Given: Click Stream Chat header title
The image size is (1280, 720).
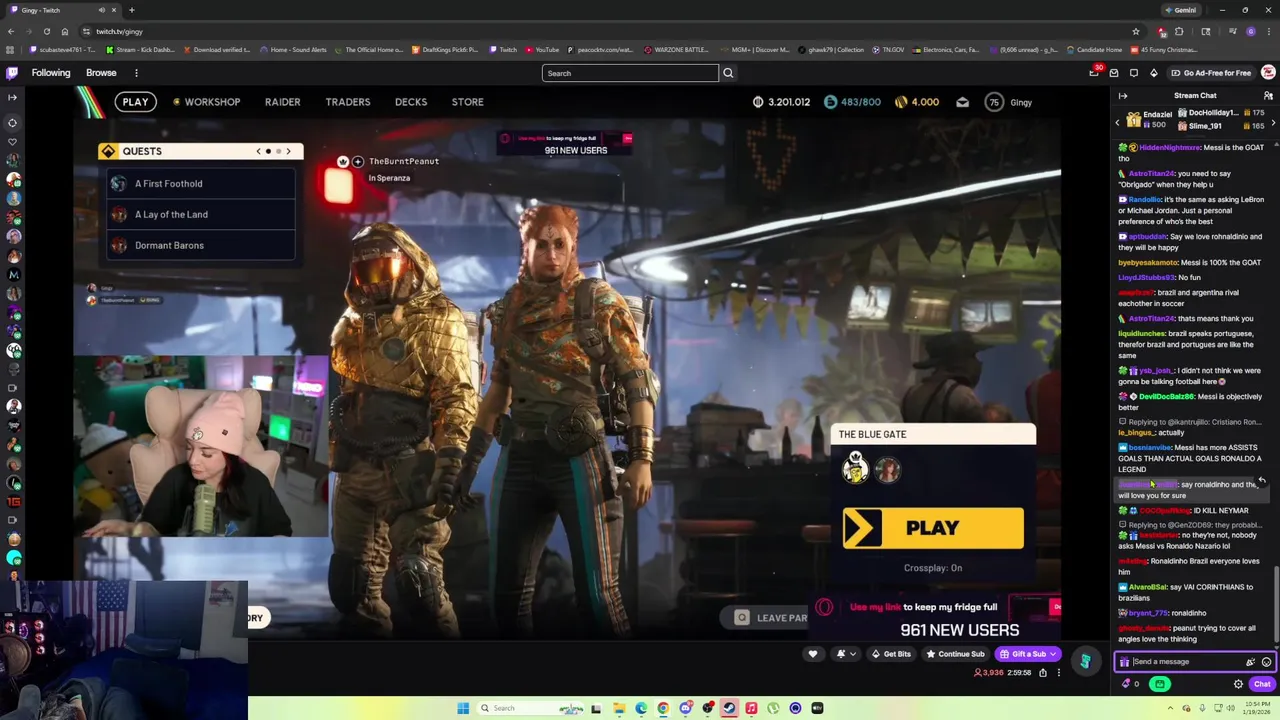Looking at the screenshot, I should [1195, 96].
